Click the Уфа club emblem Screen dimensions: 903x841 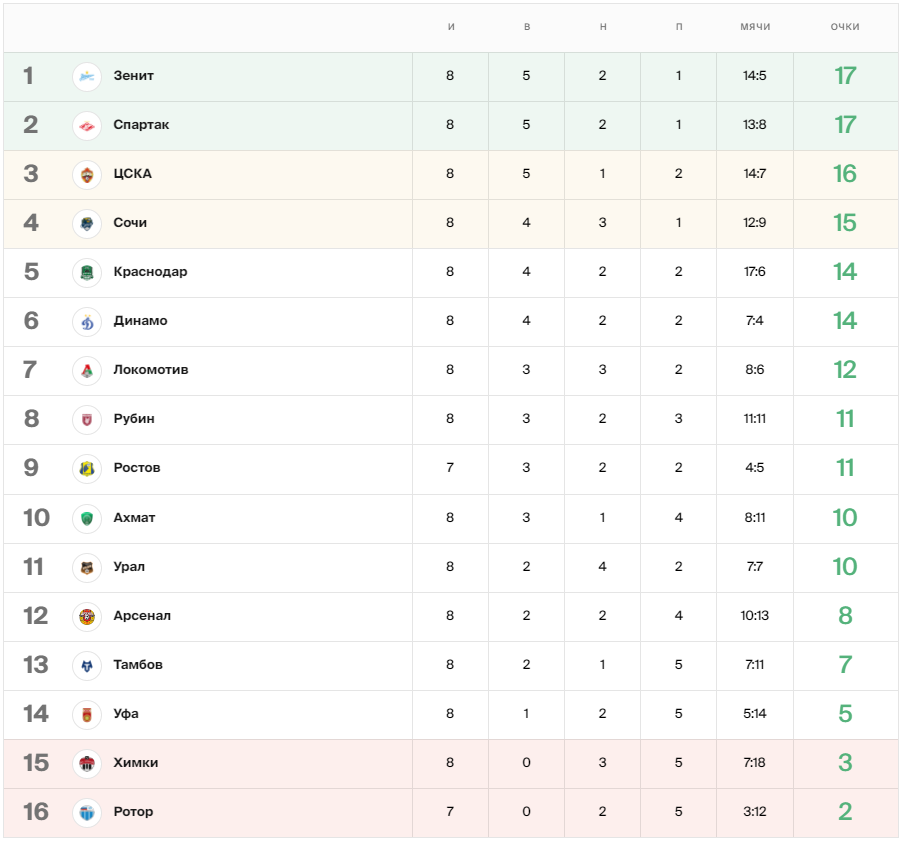pyautogui.click(x=87, y=715)
